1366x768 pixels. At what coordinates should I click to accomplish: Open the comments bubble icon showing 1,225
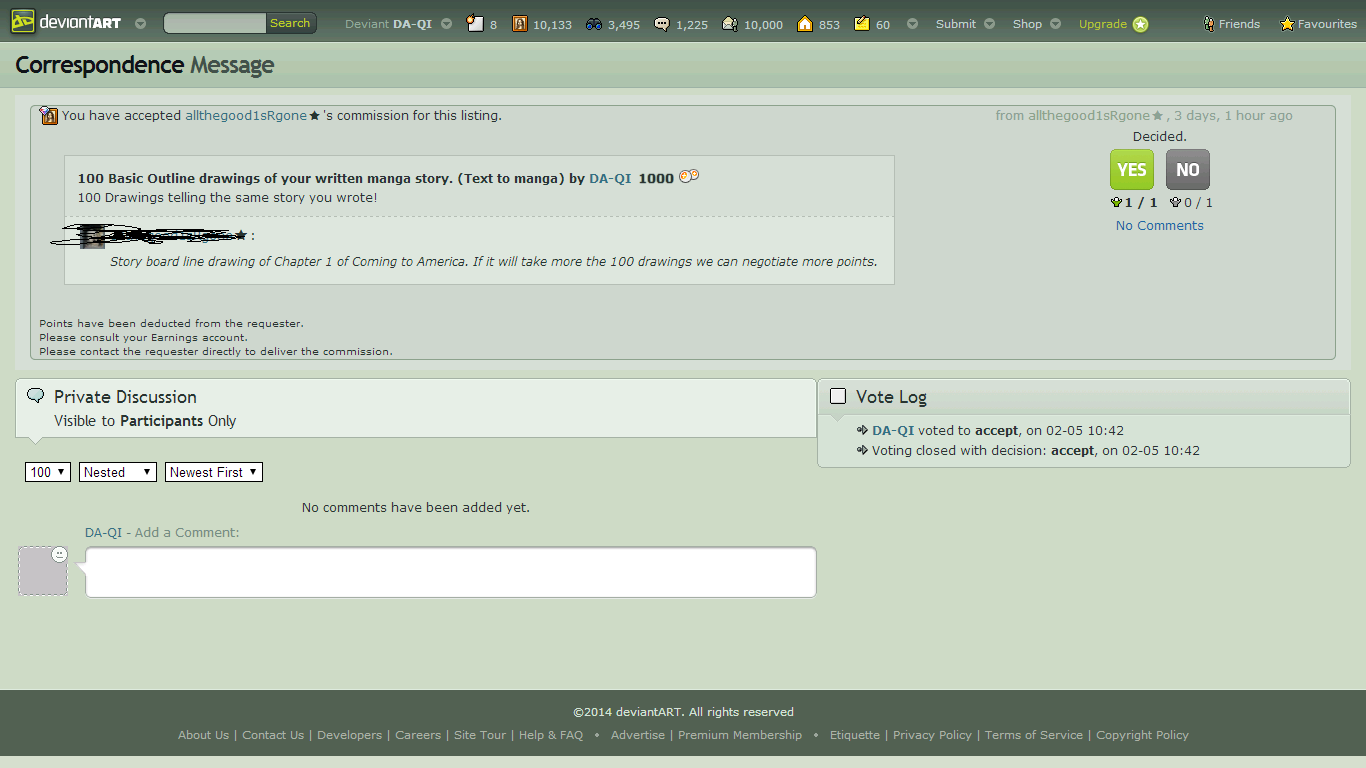[x=681, y=24]
